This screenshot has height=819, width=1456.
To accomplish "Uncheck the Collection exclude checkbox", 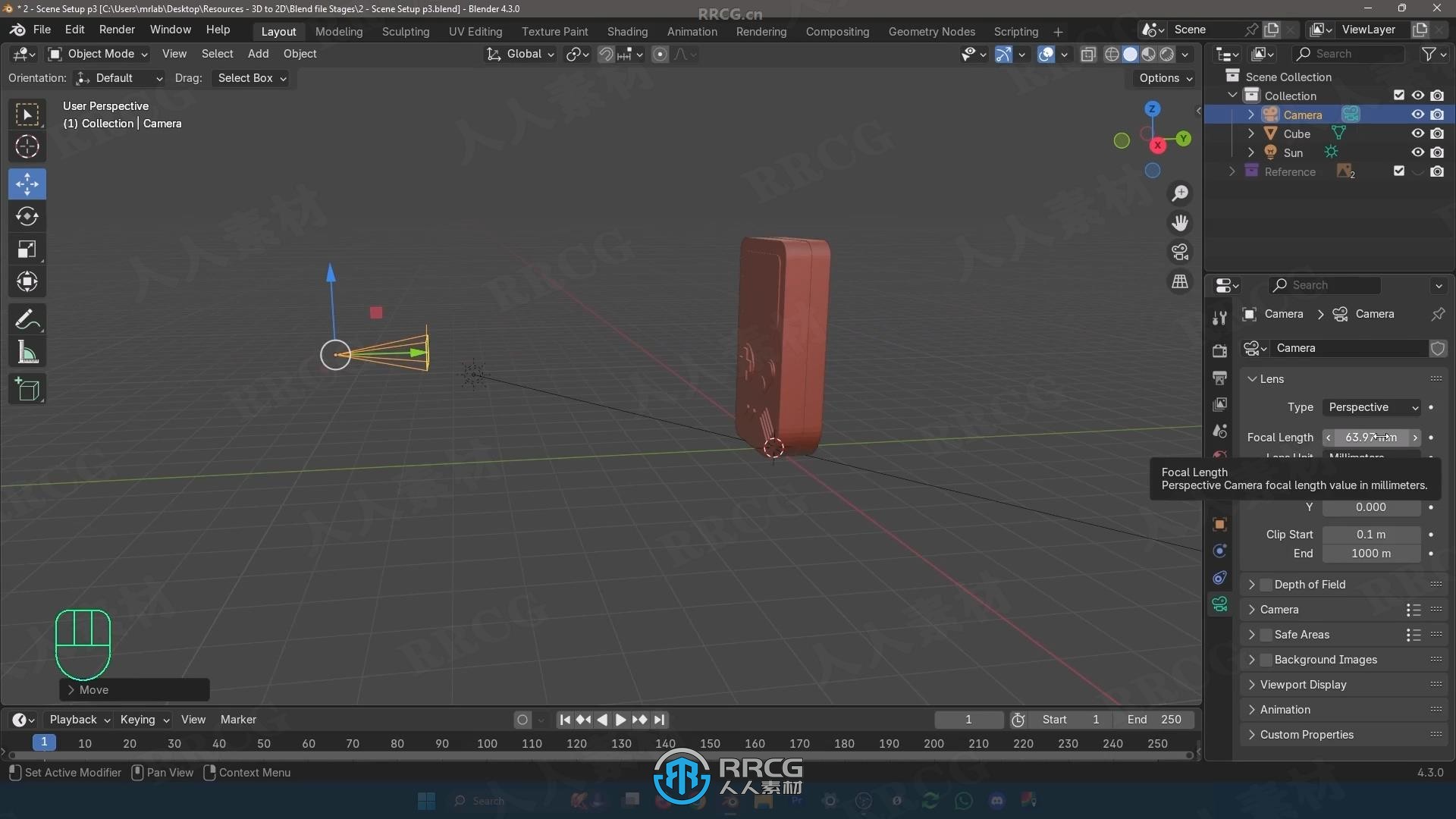I will coord(1398,96).
